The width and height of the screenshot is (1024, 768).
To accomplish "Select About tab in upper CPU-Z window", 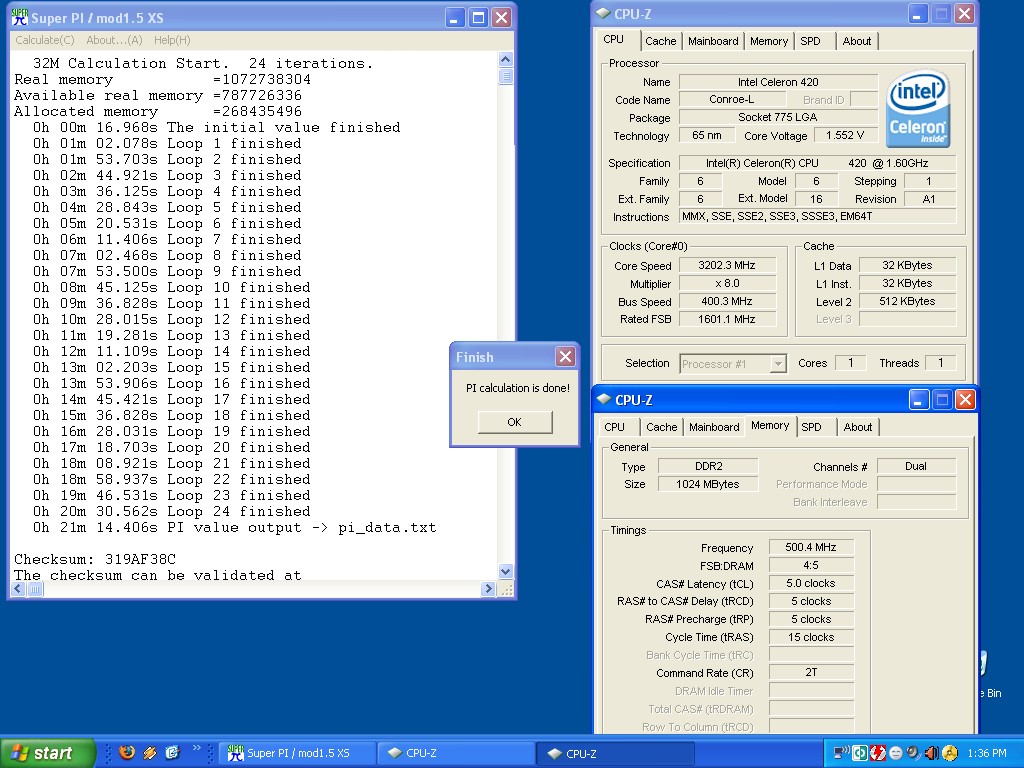I will point(857,41).
